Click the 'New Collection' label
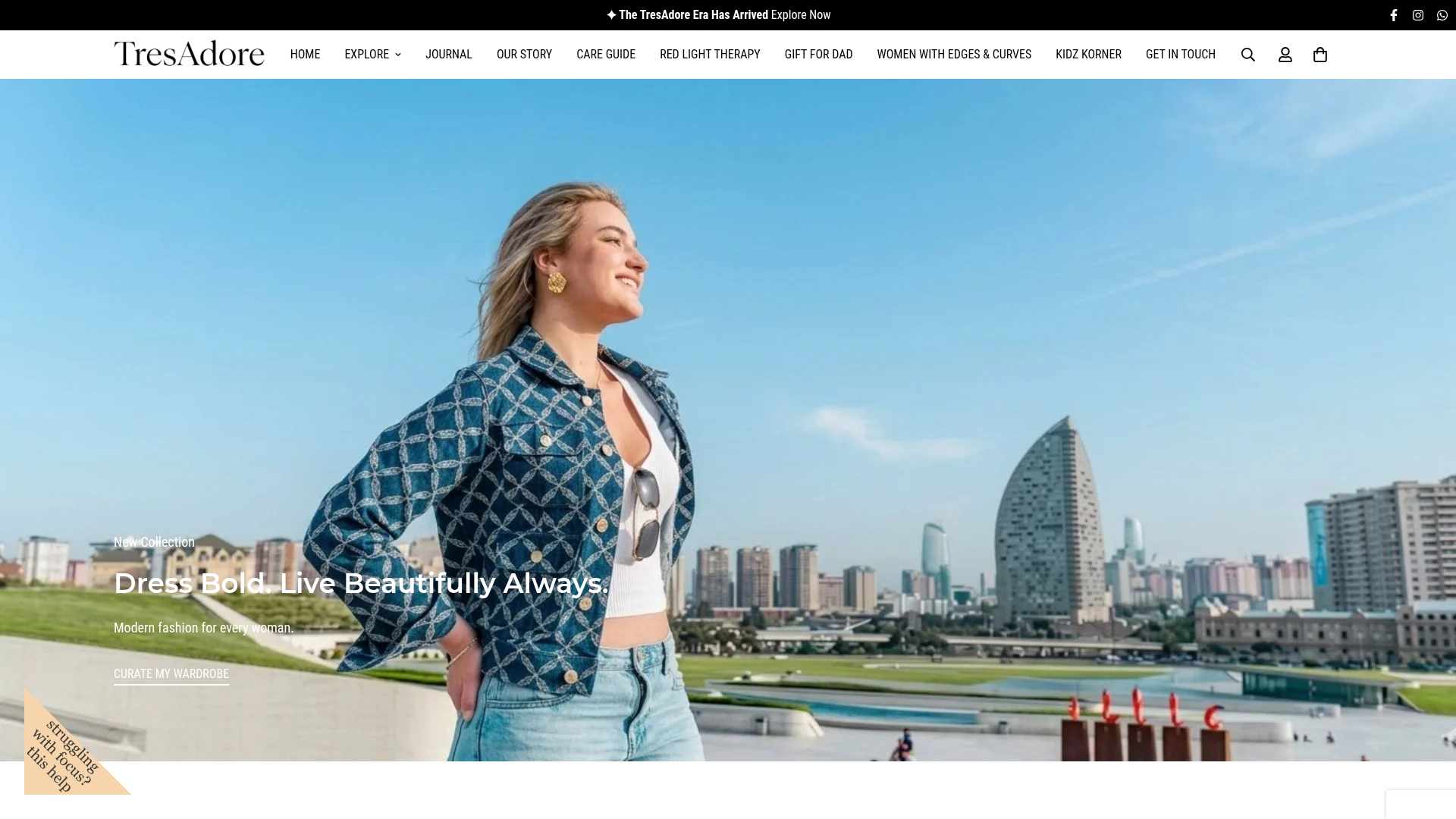 tap(154, 542)
